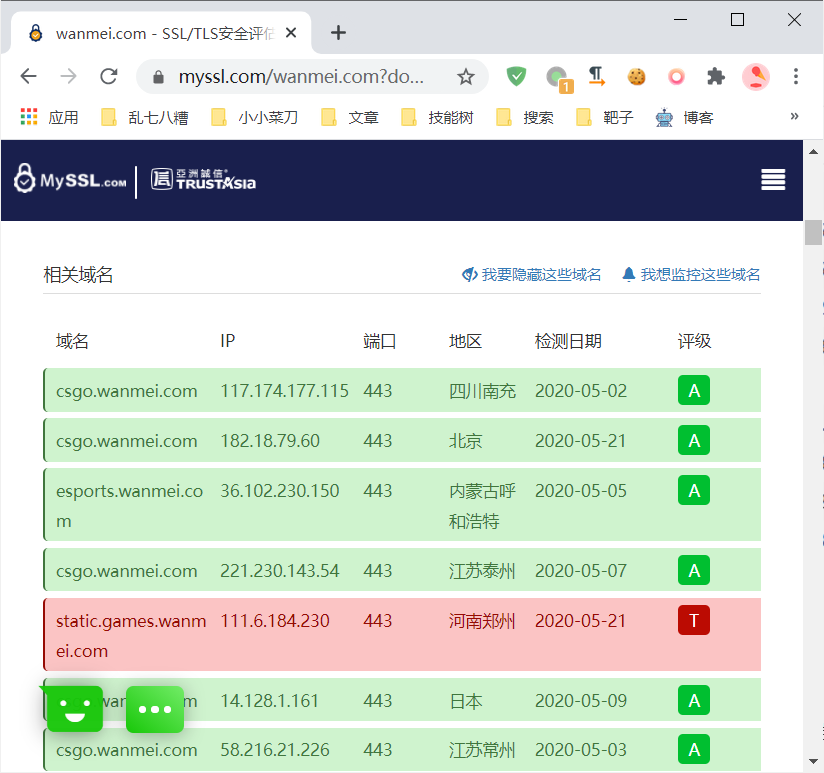The width and height of the screenshot is (824, 773).
Task: Click the page scrollbar thumb
Action: tap(813, 232)
